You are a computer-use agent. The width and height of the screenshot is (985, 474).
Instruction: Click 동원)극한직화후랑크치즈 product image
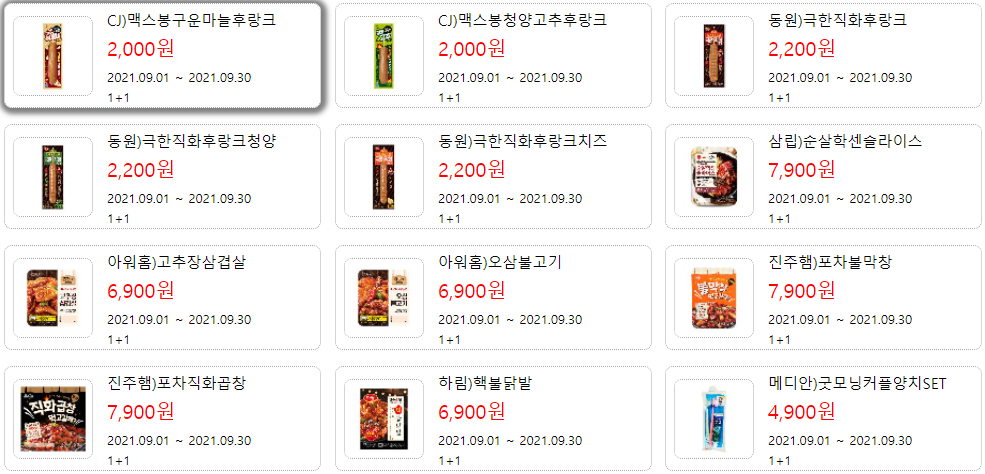pos(384,177)
